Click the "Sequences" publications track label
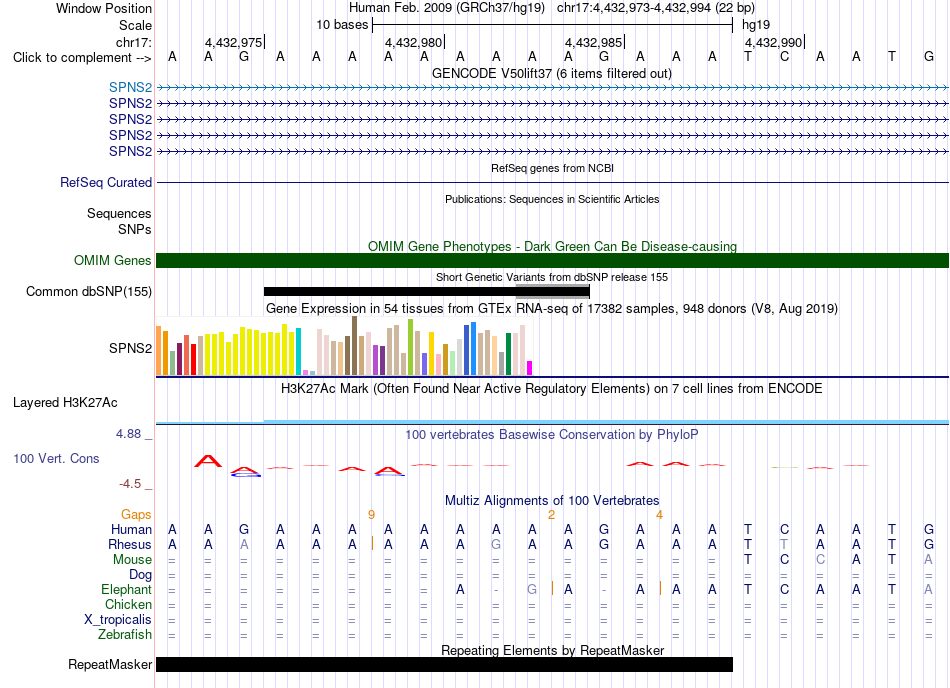950x688 pixels. click(x=119, y=213)
